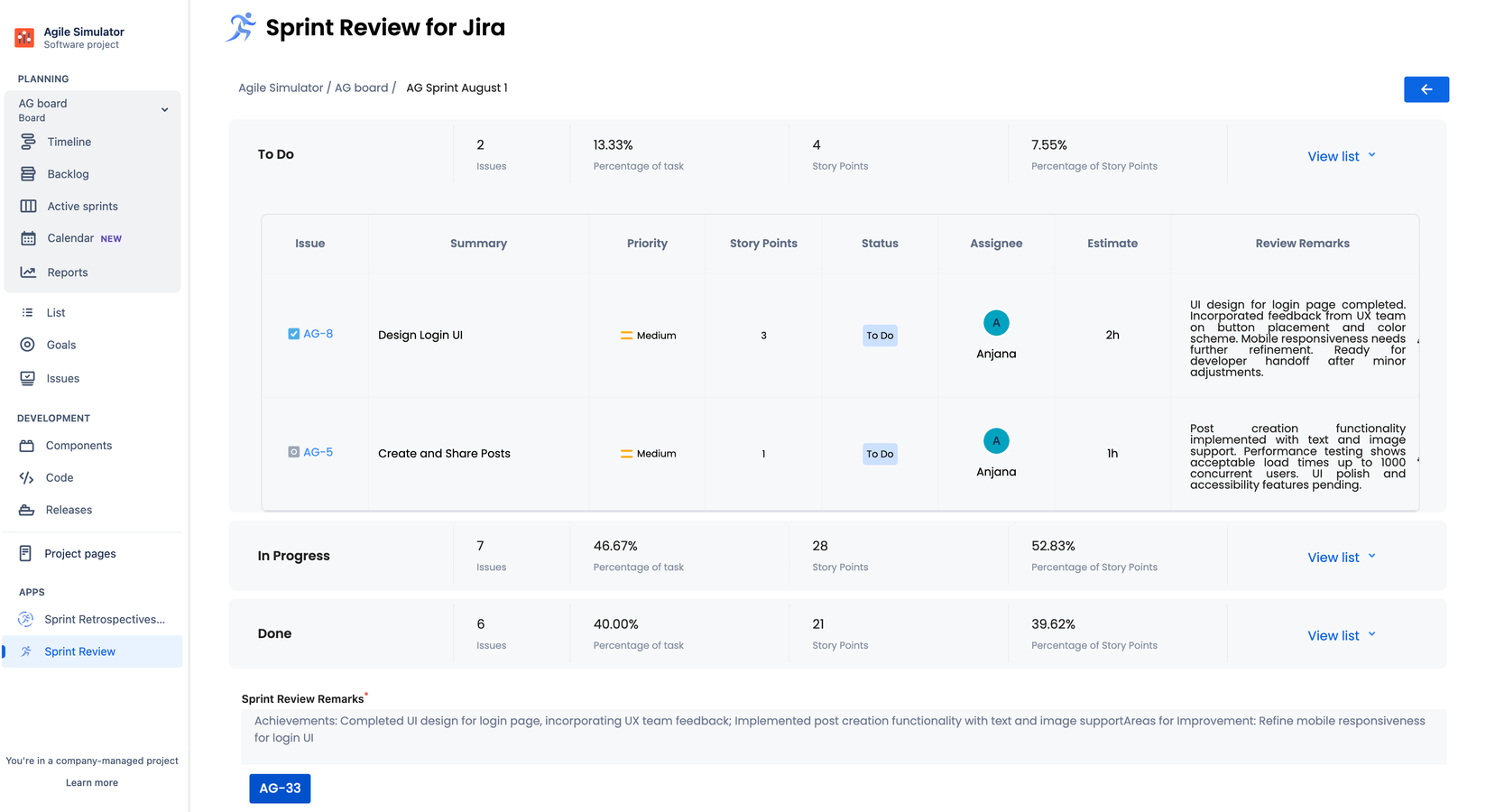Screen dimensions: 1495x812
Task: Click Learn more link
Action: [x=92, y=783]
